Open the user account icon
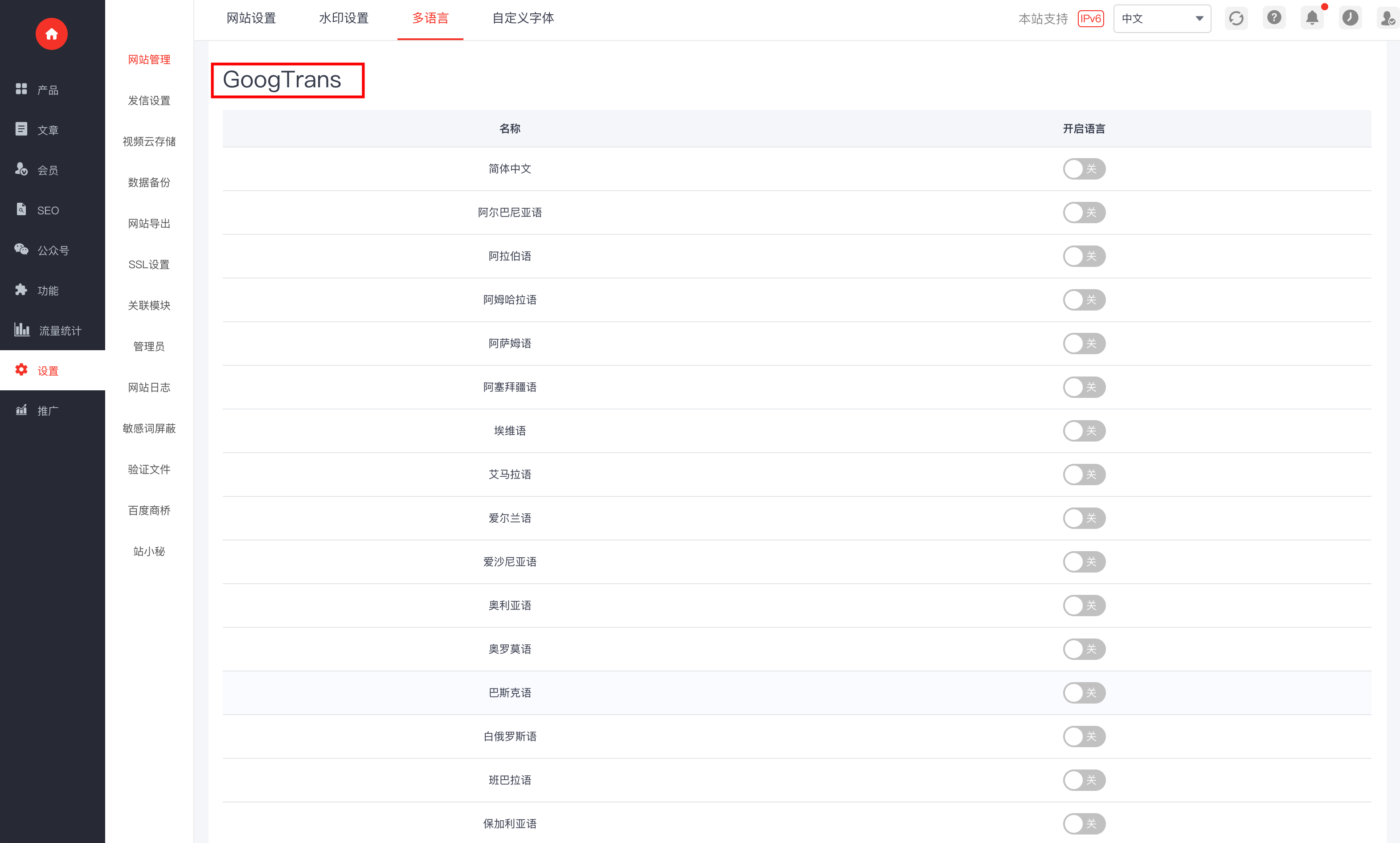Viewport: 1400px width, 843px height. point(1388,18)
